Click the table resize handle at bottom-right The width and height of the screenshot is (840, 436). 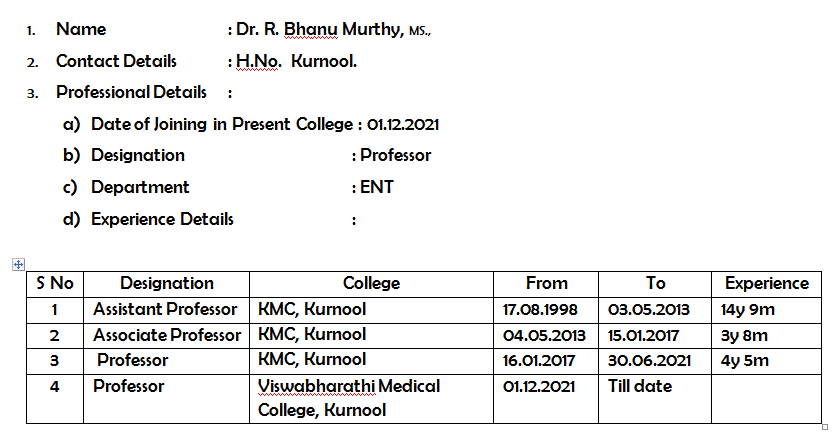pyautogui.click(x=825, y=427)
